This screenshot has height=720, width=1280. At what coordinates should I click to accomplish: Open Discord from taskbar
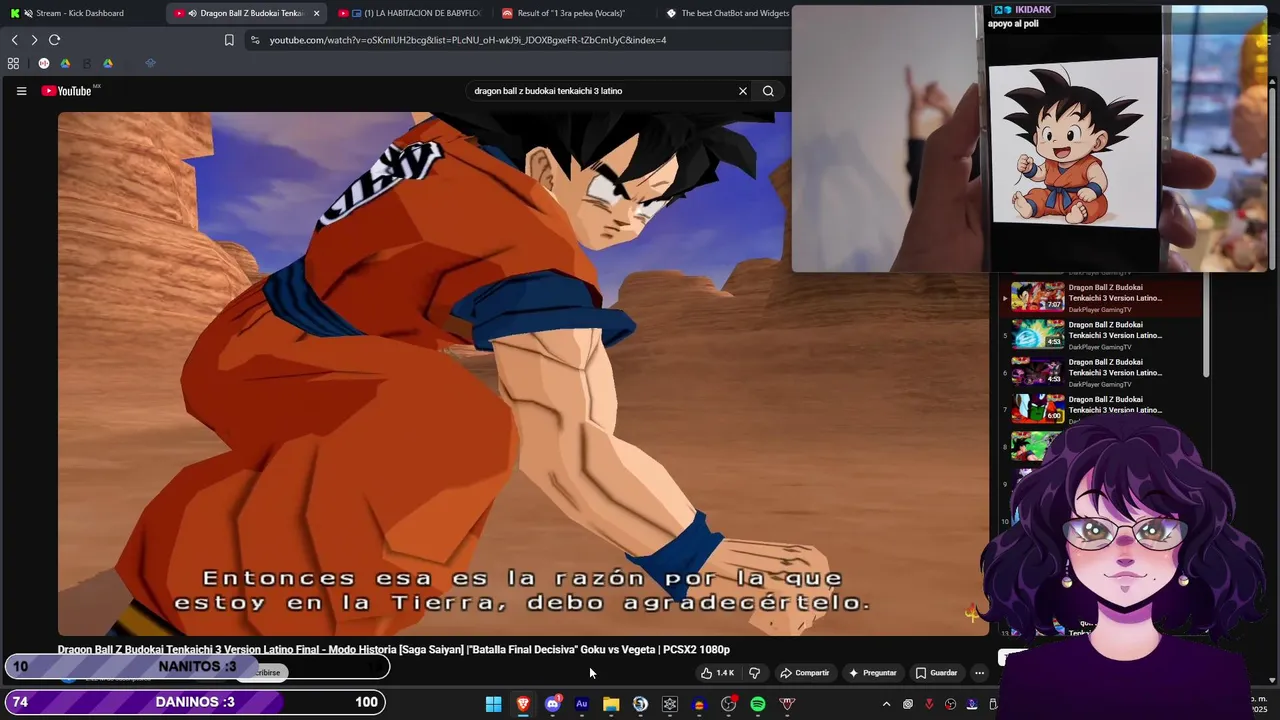pyautogui.click(x=552, y=704)
